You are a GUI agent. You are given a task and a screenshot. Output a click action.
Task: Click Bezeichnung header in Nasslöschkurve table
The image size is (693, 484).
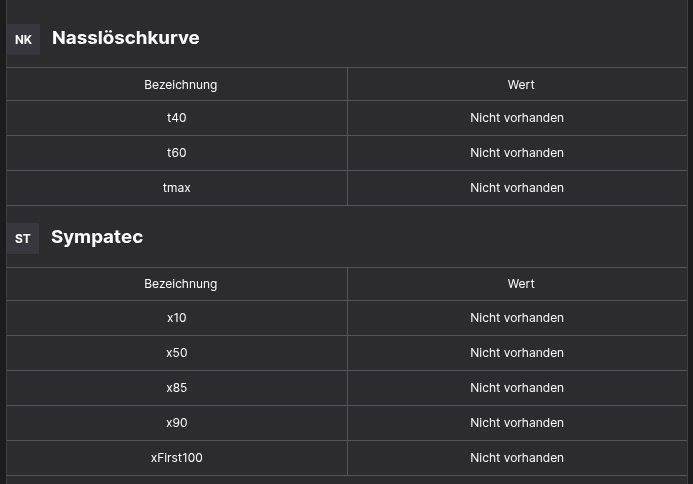tap(180, 85)
